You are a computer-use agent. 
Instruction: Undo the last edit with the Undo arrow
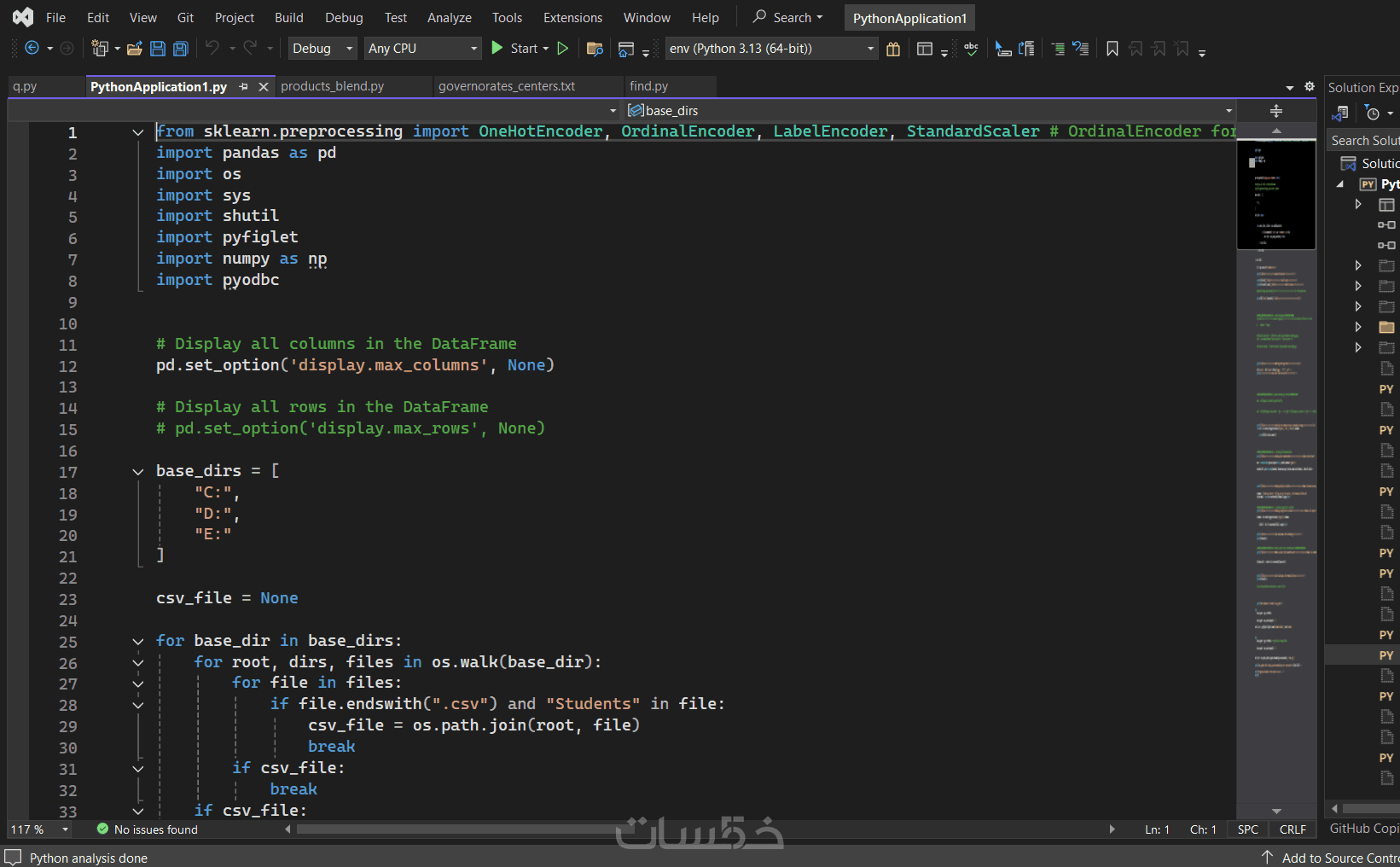click(212, 48)
